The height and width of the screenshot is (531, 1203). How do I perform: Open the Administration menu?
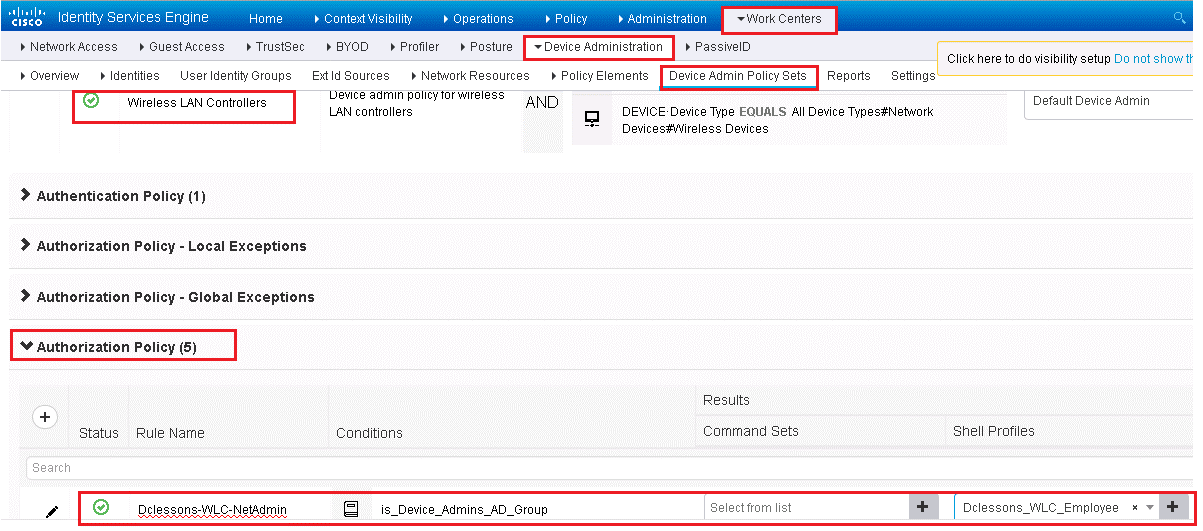coord(662,19)
